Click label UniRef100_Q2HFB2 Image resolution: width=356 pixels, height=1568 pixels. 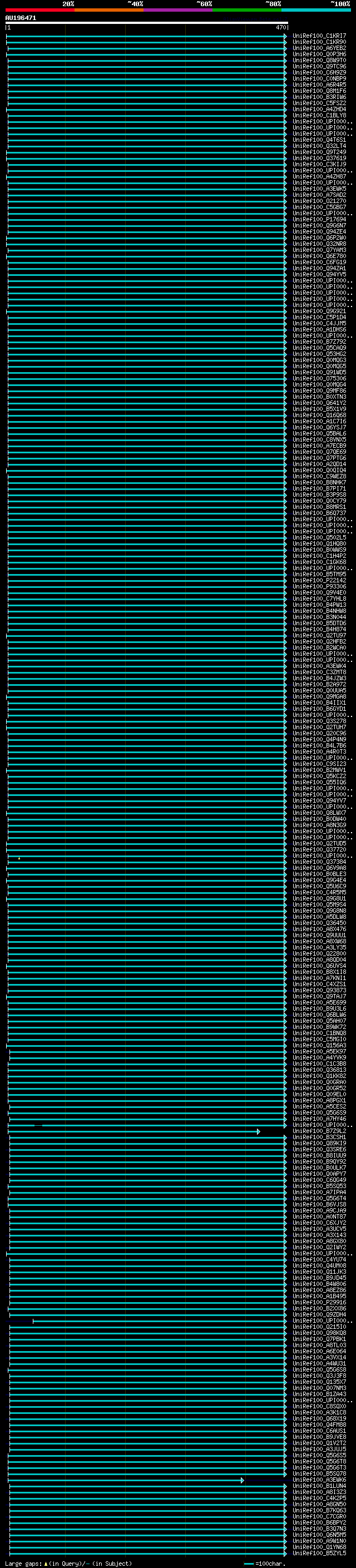[319, 641]
